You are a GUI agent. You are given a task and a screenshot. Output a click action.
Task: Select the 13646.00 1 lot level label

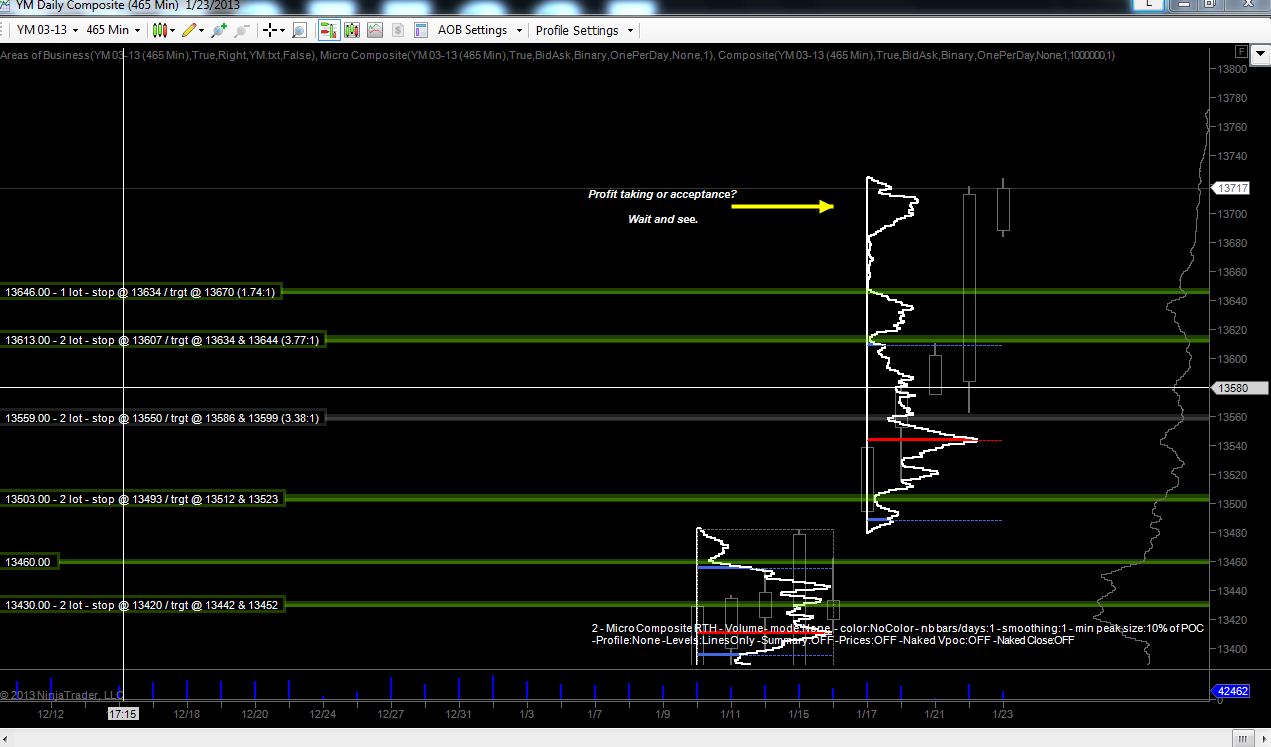140,292
